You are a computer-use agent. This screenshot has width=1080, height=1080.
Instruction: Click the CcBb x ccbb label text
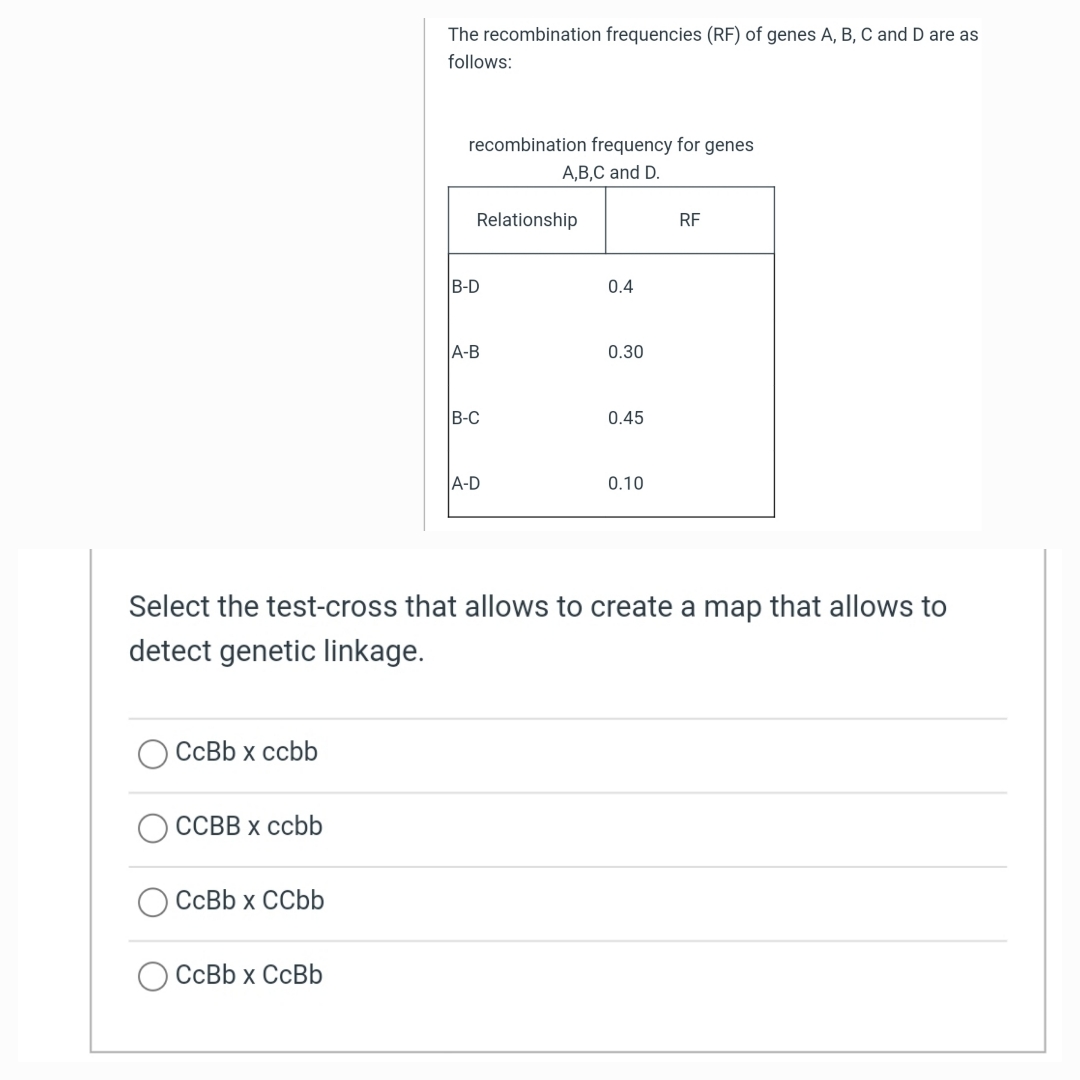coord(247,752)
